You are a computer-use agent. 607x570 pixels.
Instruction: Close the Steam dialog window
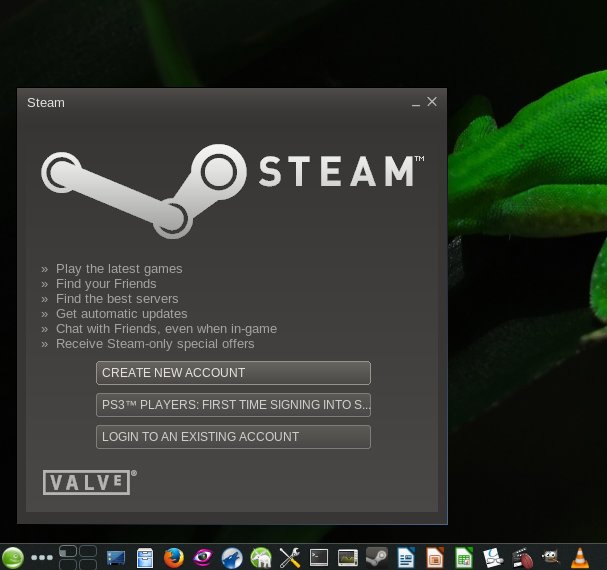(x=432, y=102)
